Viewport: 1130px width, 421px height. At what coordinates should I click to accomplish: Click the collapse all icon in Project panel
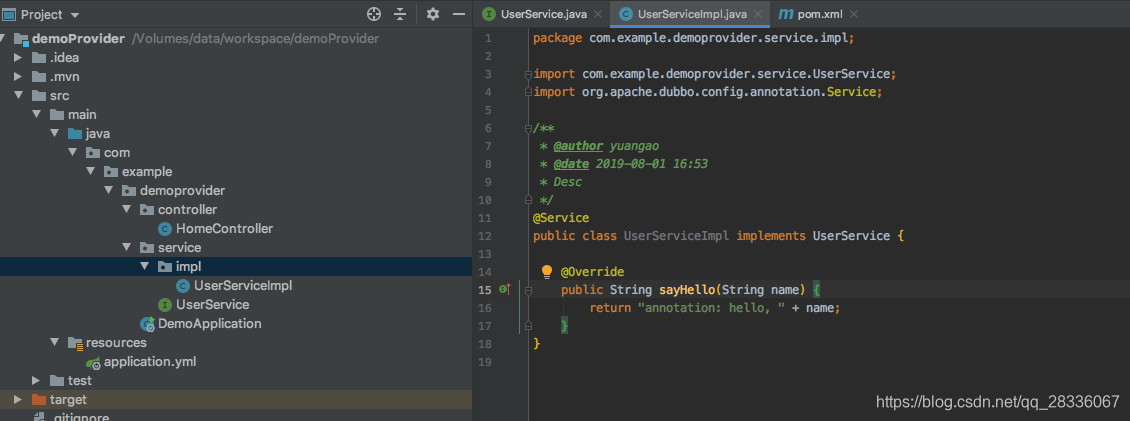[400, 14]
